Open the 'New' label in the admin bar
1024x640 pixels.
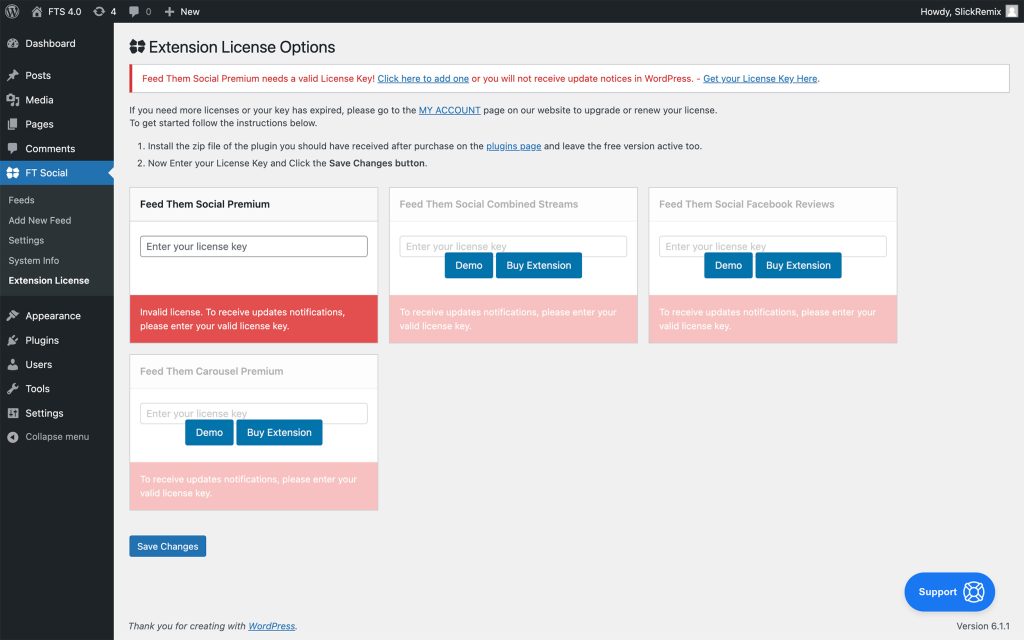click(x=190, y=11)
